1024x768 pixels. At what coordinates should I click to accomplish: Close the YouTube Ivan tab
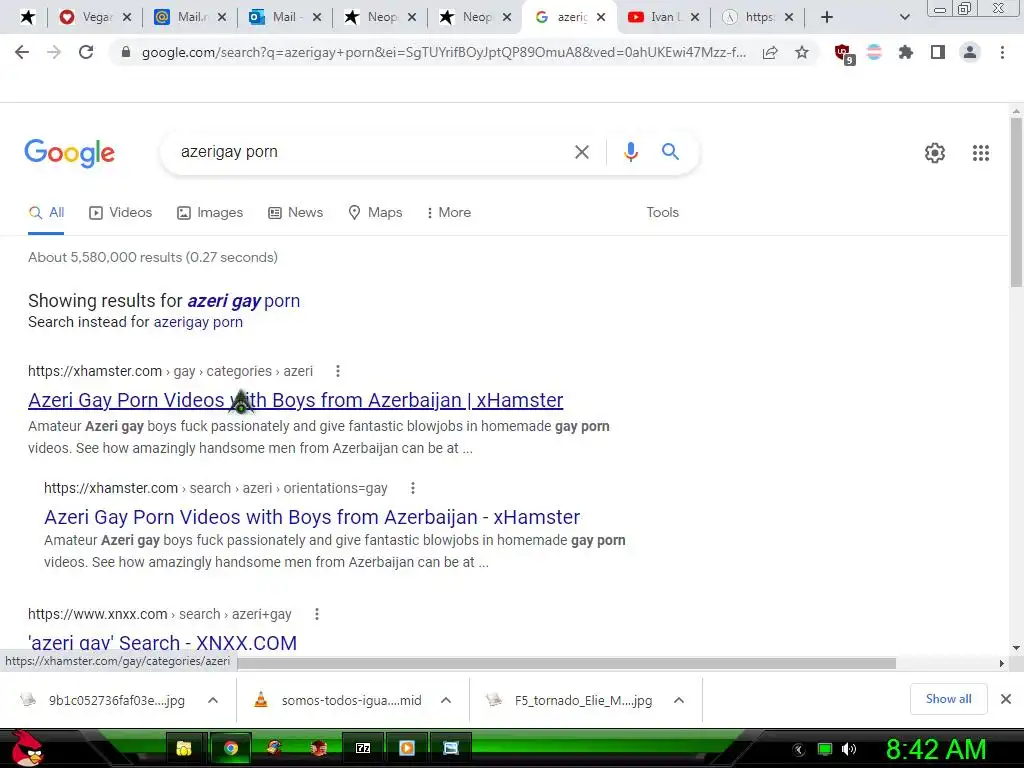[695, 17]
